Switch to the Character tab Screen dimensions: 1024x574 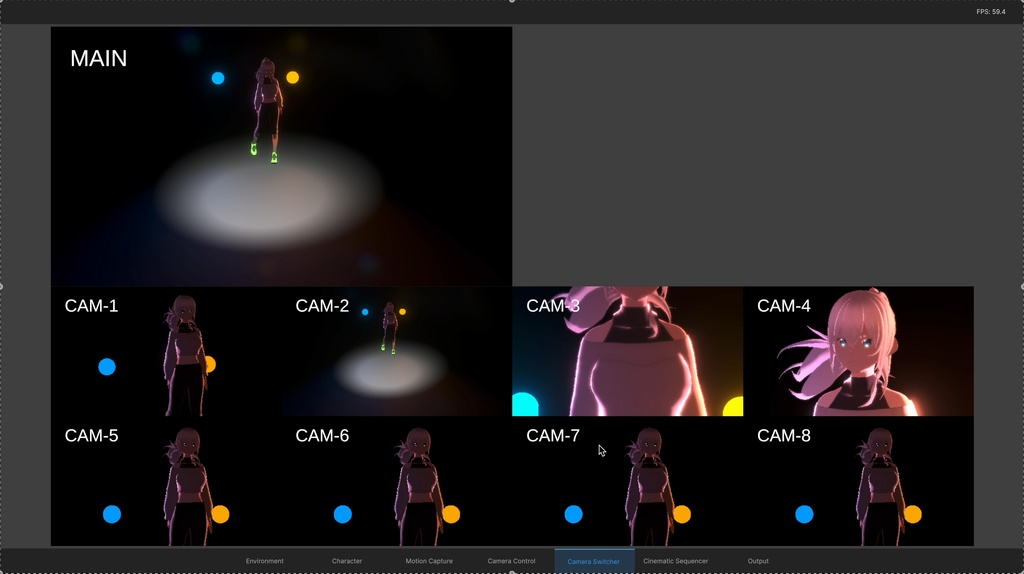pyautogui.click(x=347, y=561)
